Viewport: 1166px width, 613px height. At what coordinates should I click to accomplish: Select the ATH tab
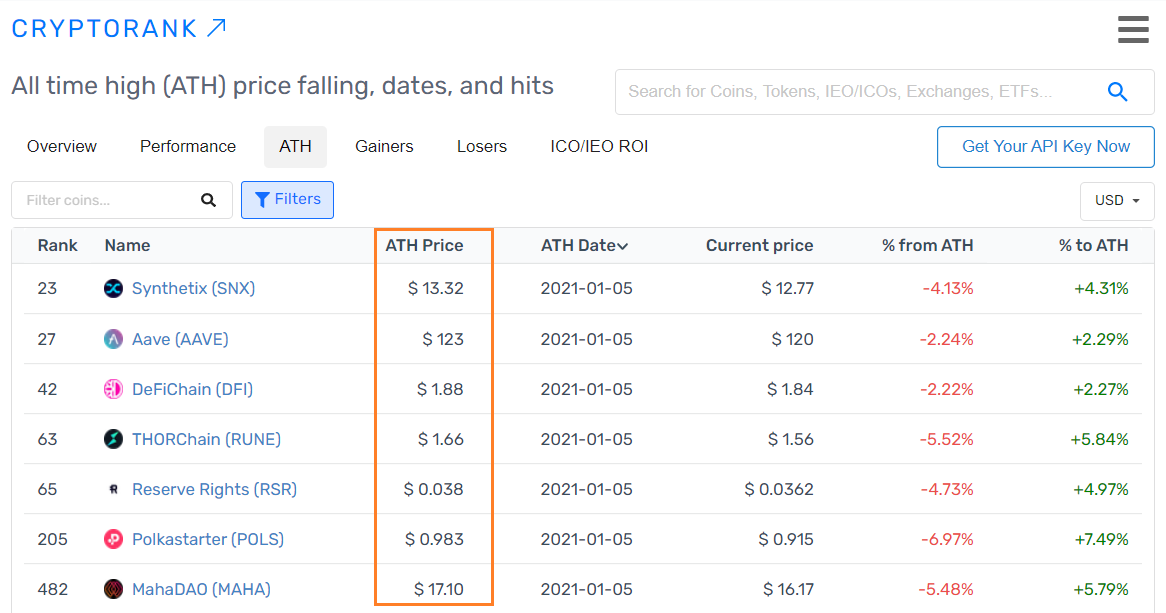(x=295, y=147)
